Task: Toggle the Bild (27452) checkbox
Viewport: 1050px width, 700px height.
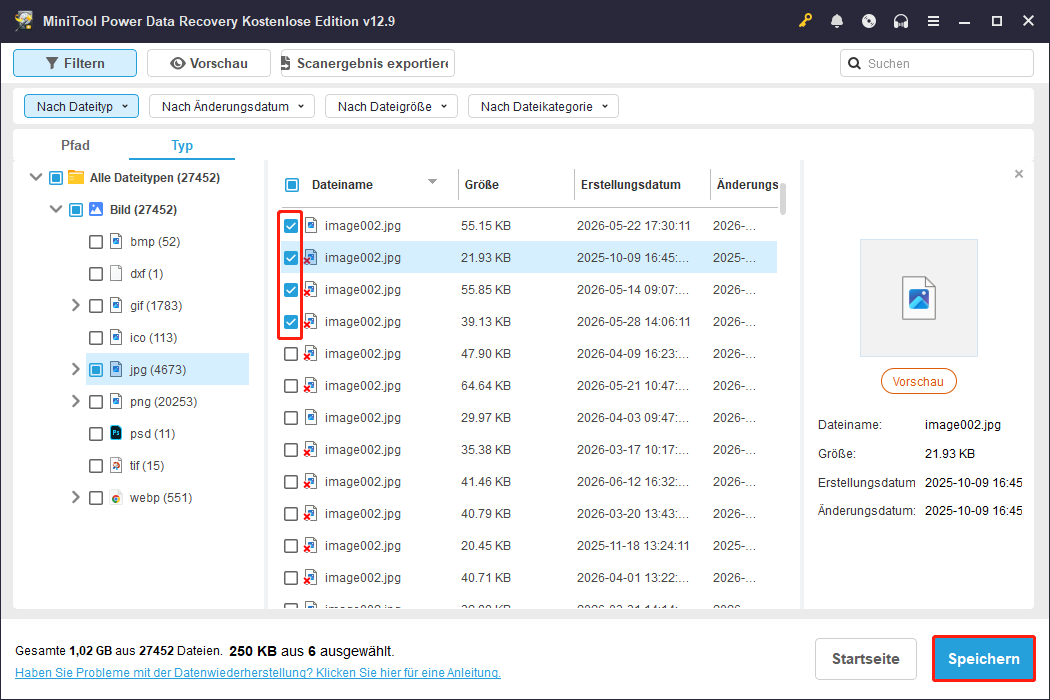Action: (76, 210)
